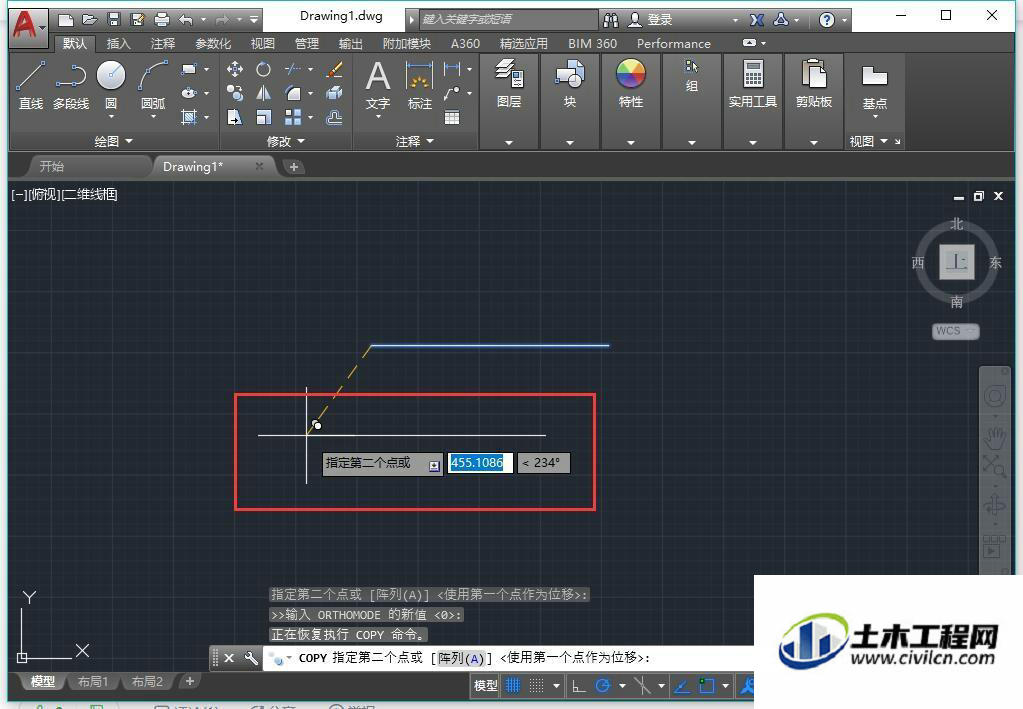The width and height of the screenshot is (1023, 709).
Task: Select the Line (直线) tool
Action: 31,85
